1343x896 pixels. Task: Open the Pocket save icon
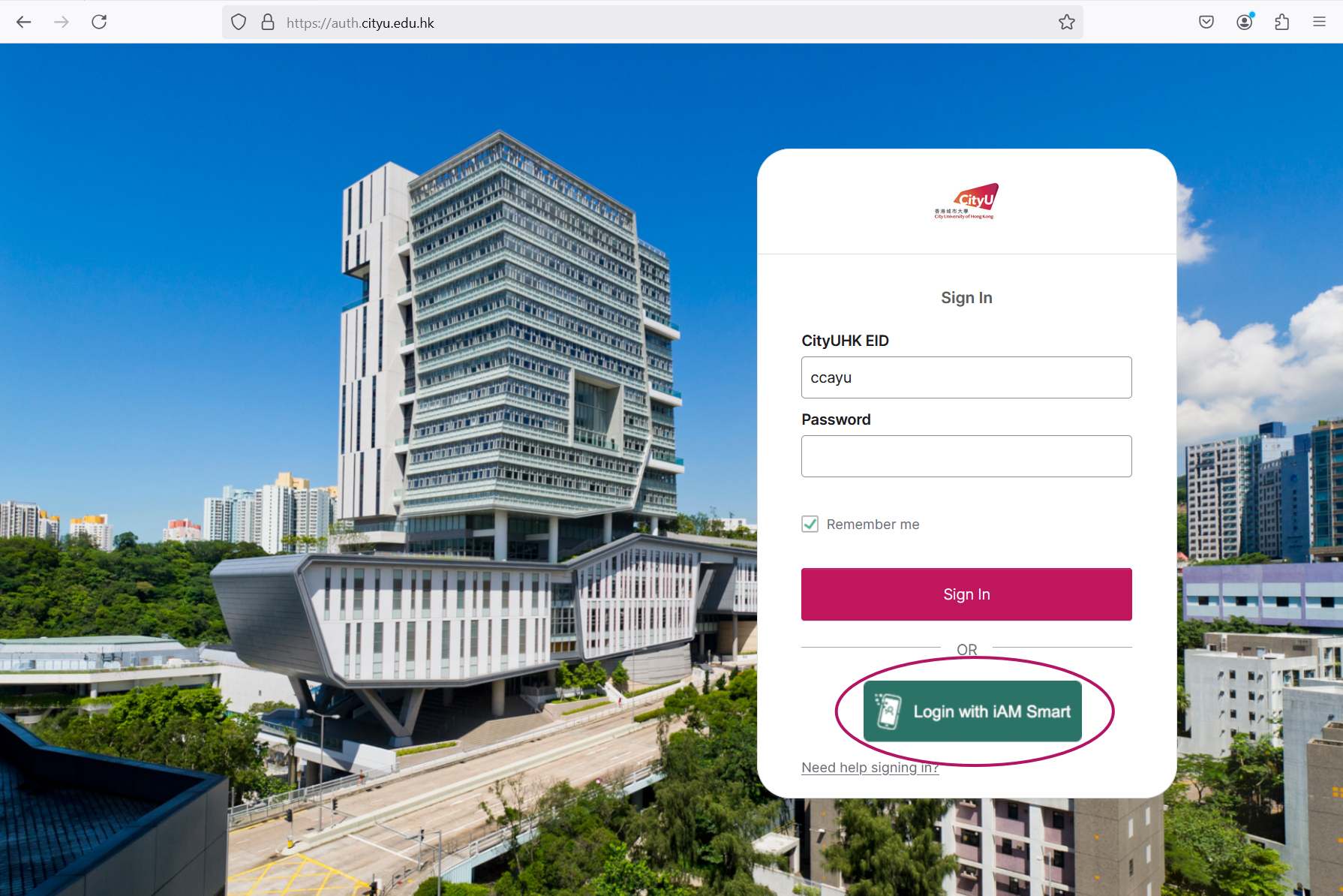click(x=1206, y=23)
